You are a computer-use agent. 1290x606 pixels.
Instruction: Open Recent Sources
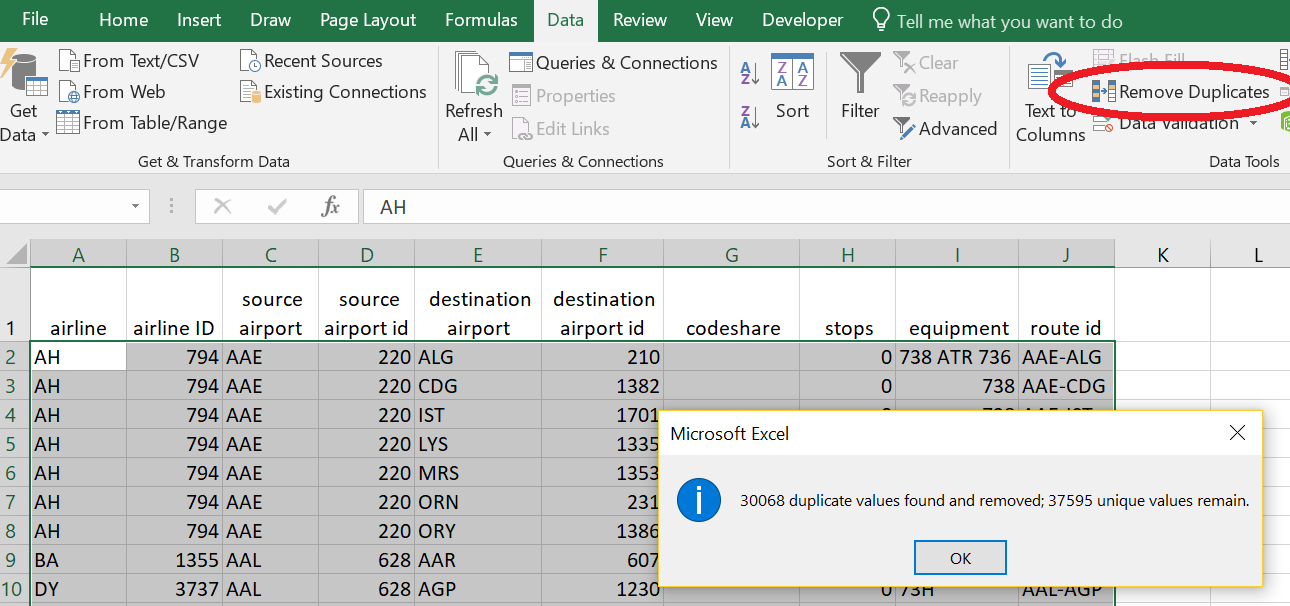[311, 61]
